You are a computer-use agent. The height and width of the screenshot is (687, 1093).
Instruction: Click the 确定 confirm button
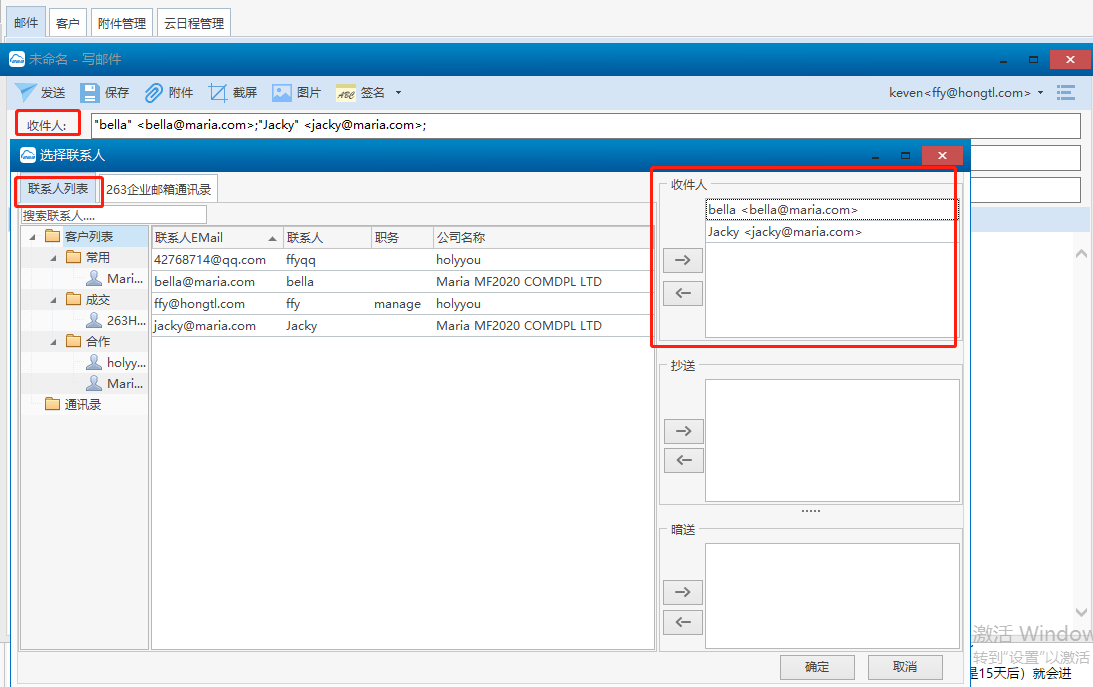[817, 667]
